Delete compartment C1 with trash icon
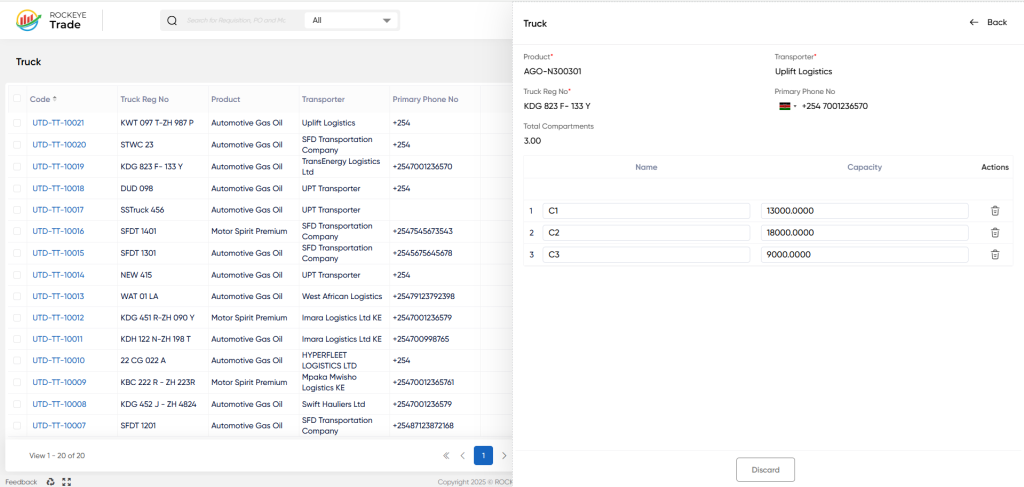1024x487 pixels. [x=995, y=211]
